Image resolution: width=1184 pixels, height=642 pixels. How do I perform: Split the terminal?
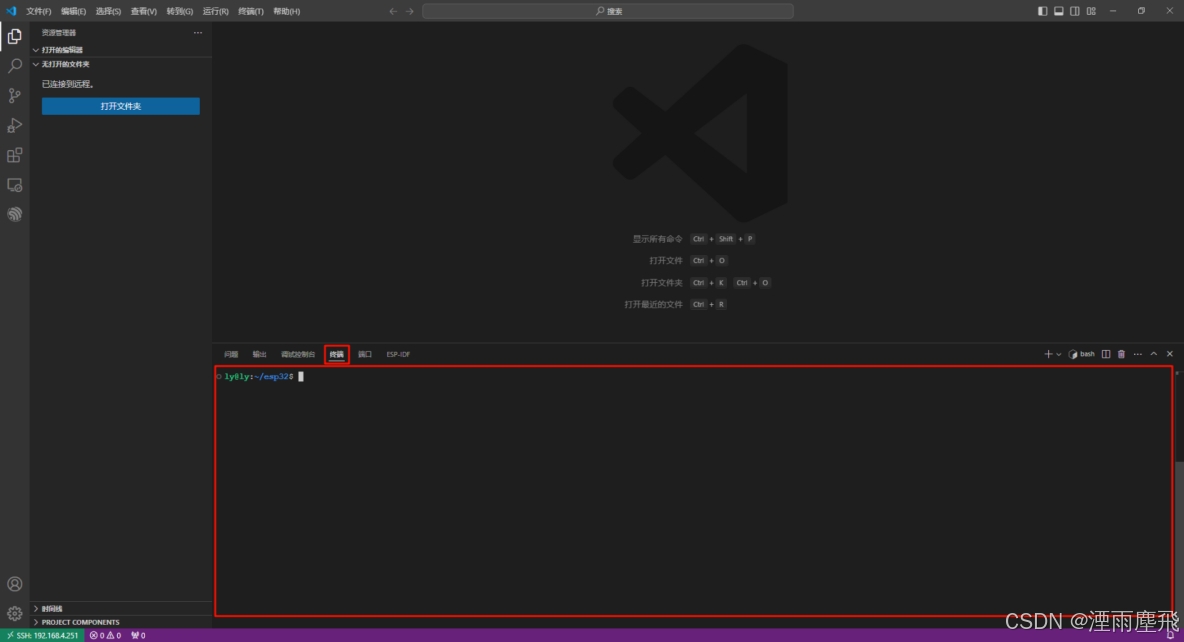(1105, 354)
